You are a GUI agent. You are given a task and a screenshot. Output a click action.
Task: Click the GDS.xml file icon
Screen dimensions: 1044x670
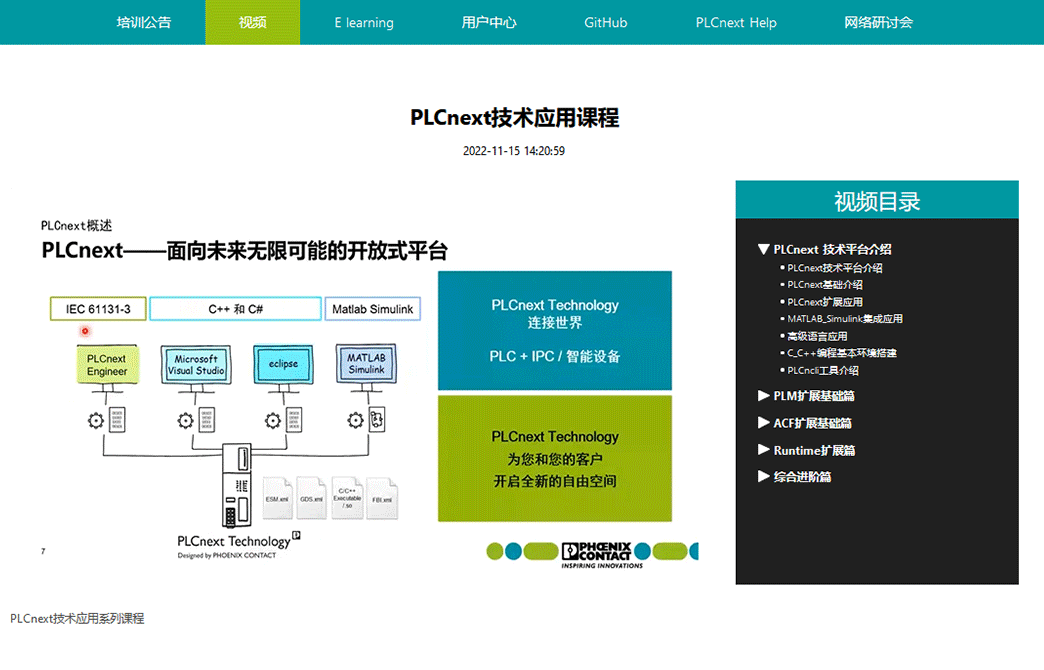click(x=311, y=496)
